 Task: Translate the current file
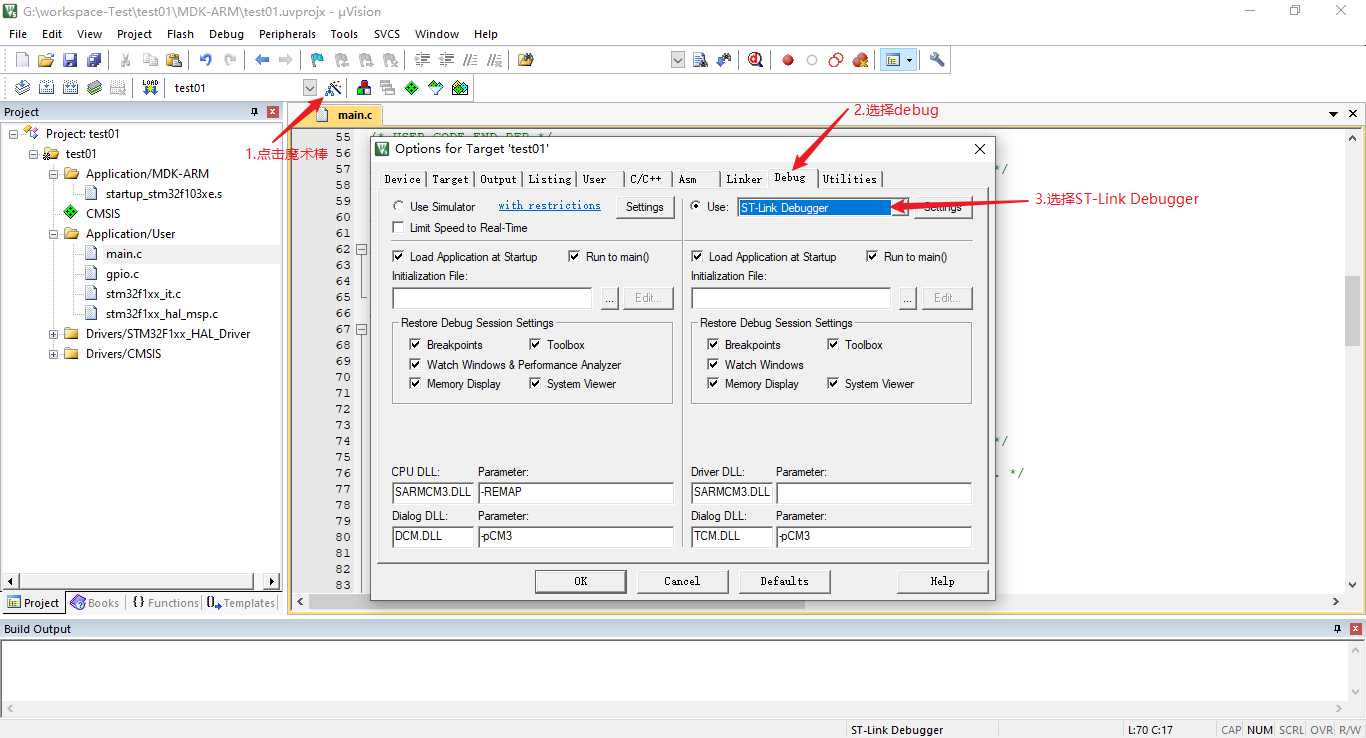pyautogui.click(x=22, y=88)
